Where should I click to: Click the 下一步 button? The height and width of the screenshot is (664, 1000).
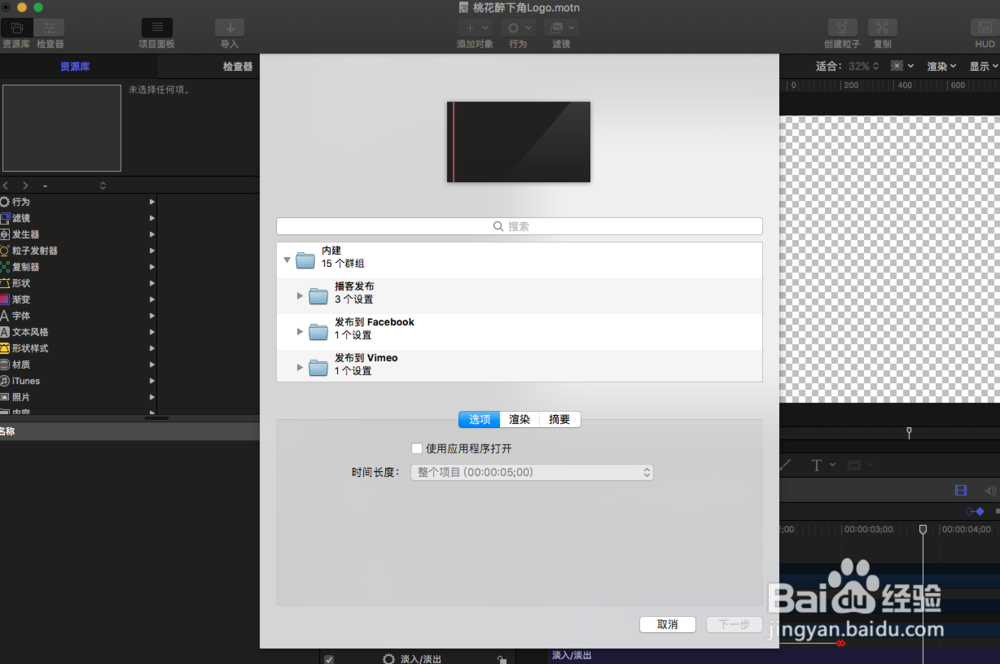734,624
